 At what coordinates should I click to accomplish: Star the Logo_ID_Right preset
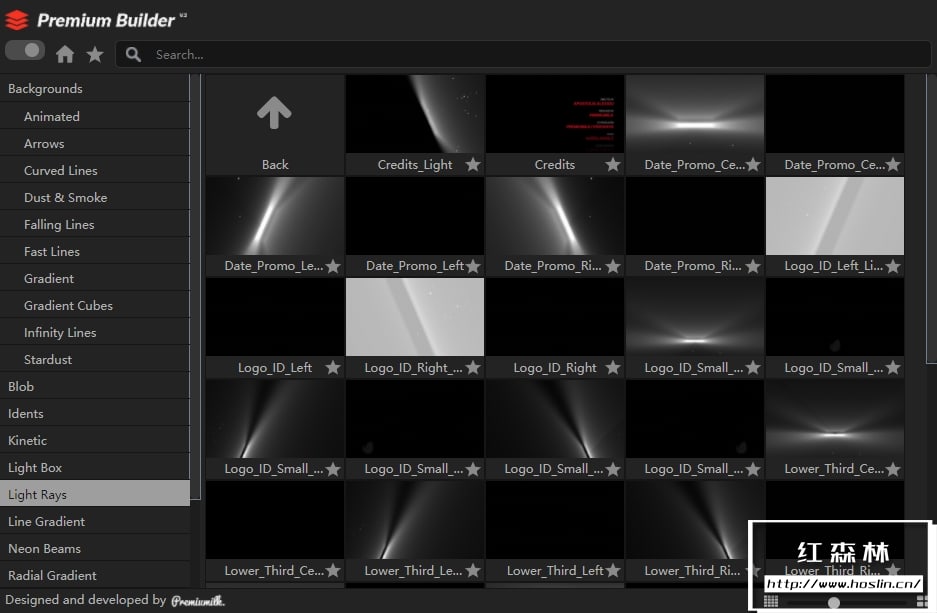[613, 367]
